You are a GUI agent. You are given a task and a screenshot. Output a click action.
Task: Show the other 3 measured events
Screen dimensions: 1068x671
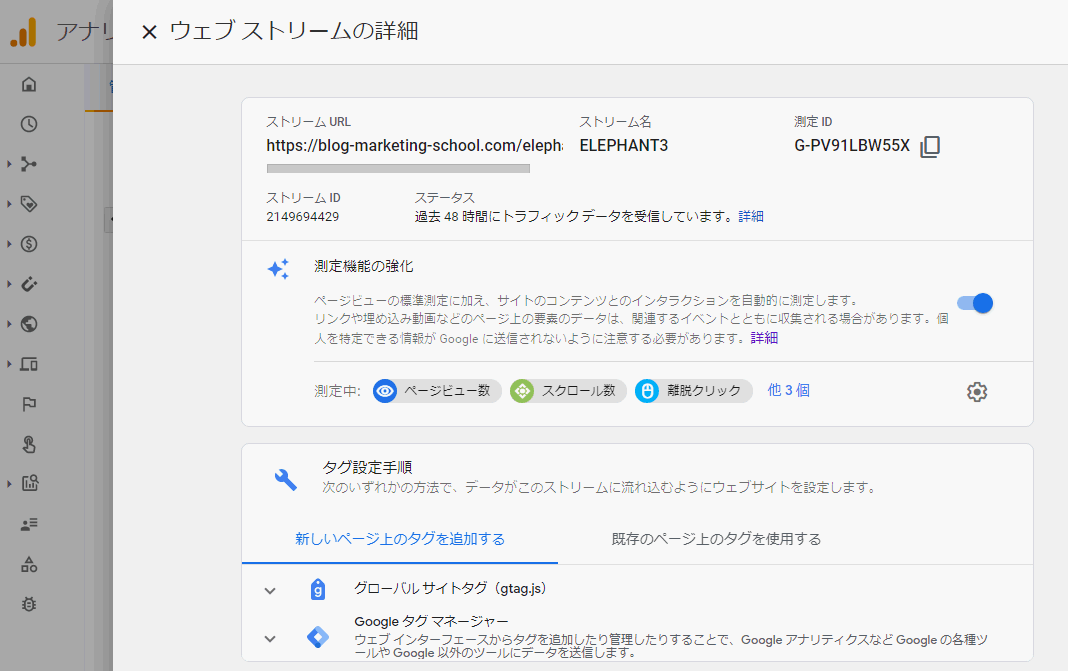pos(788,390)
